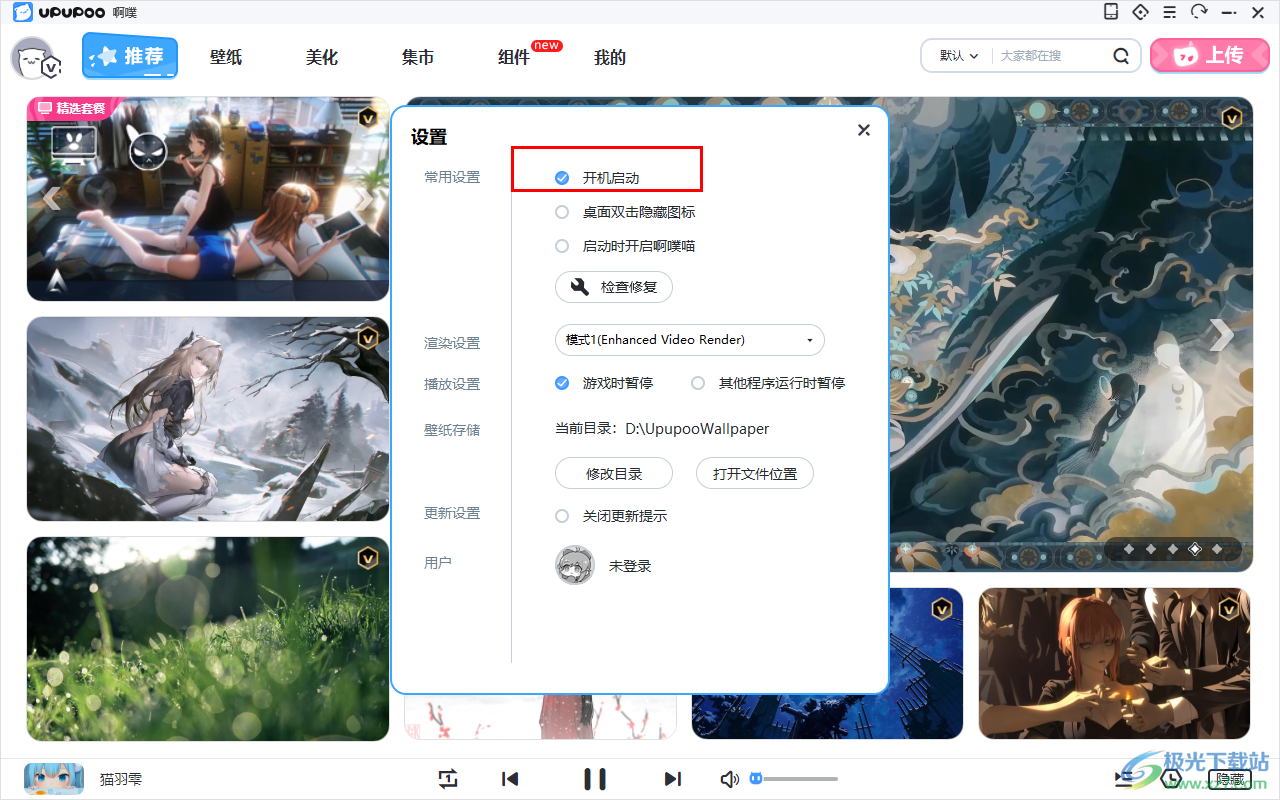Open the user avatar at top left
The height and width of the screenshot is (800, 1280).
tap(36, 58)
